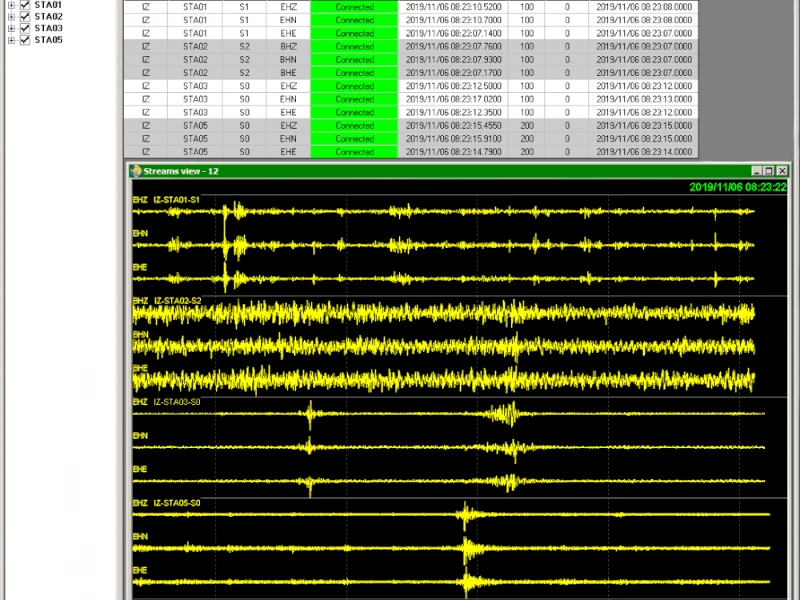Expand the STA02 tree node
The image size is (800, 600).
(x=9, y=16)
